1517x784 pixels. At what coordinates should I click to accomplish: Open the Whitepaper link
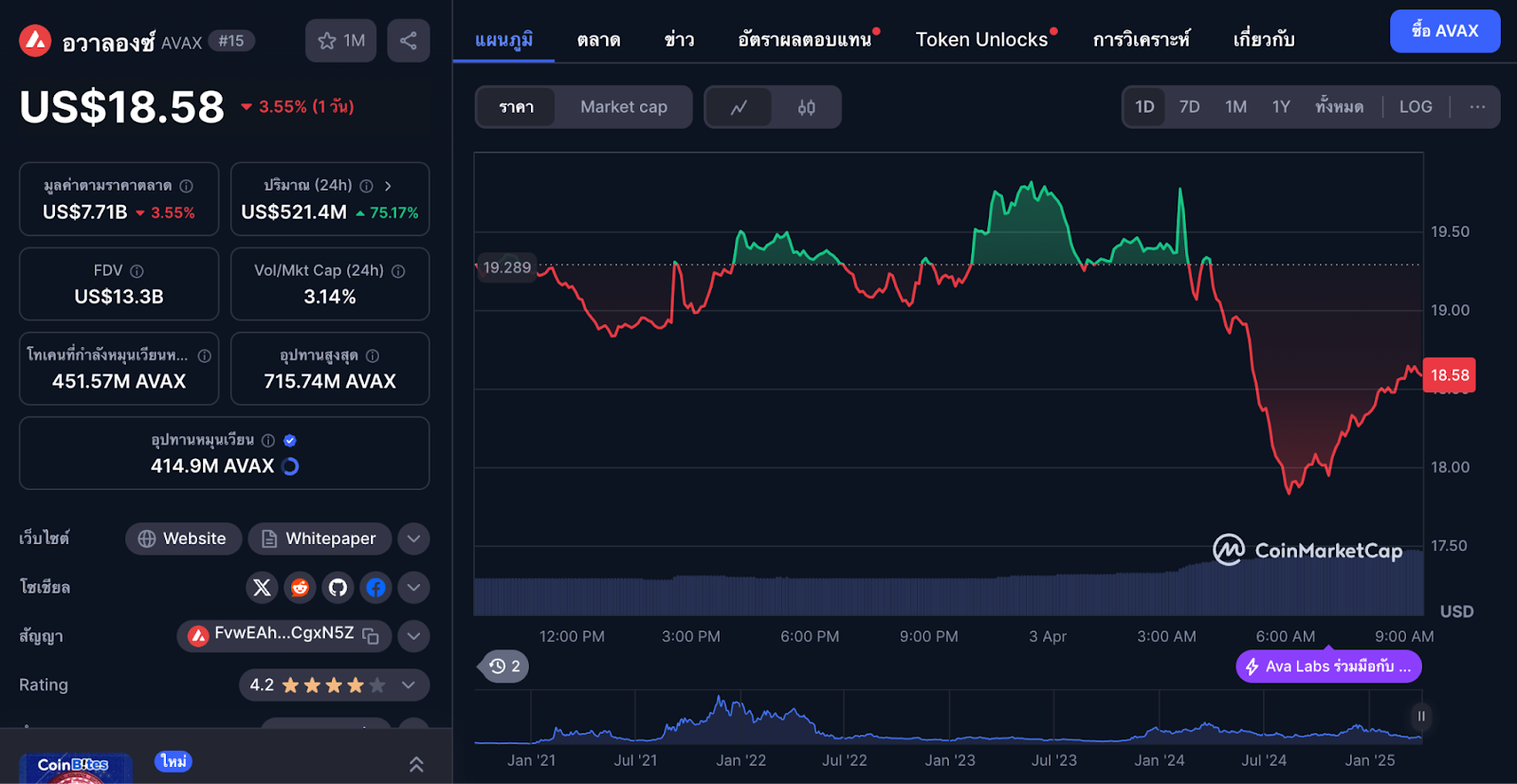[x=320, y=538]
